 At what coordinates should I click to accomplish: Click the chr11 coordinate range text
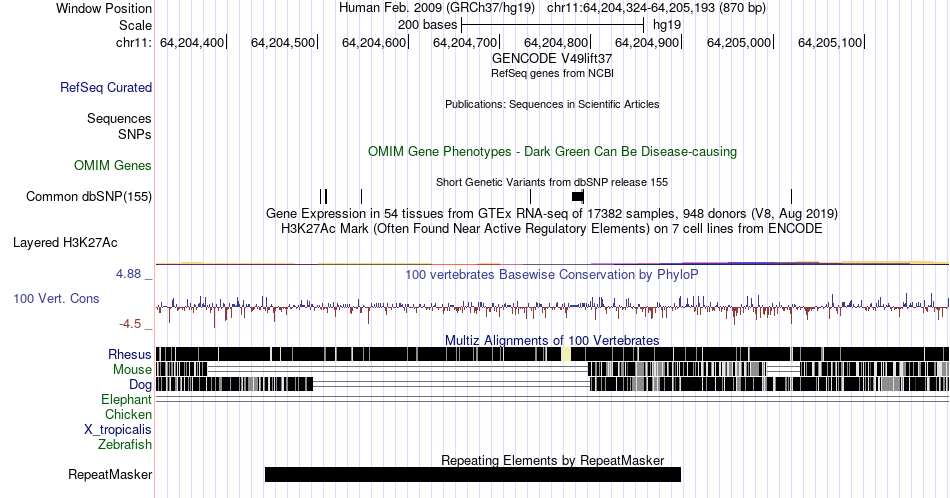tap(656, 8)
